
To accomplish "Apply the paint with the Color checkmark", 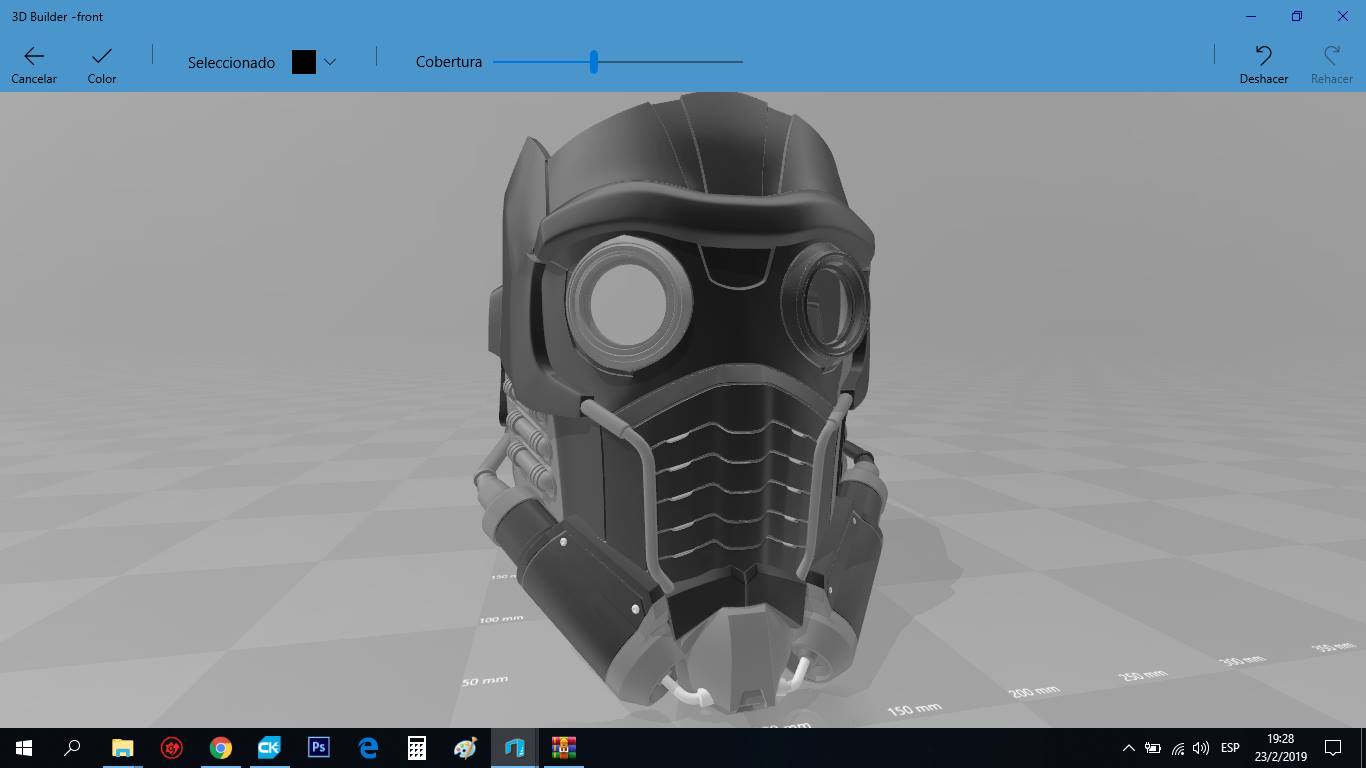I will pyautogui.click(x=102, y=64).
